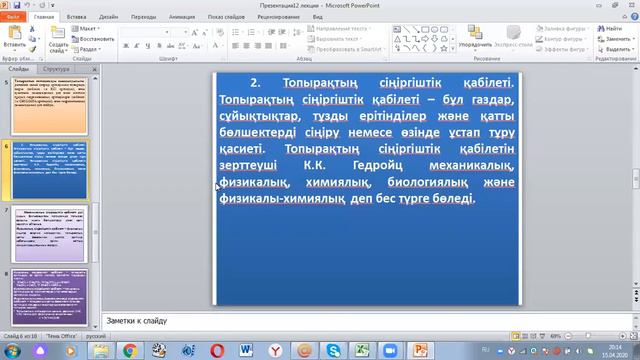Click the Найти find button
This screenshot has width=640, height=360.
(x=610, y=29)
